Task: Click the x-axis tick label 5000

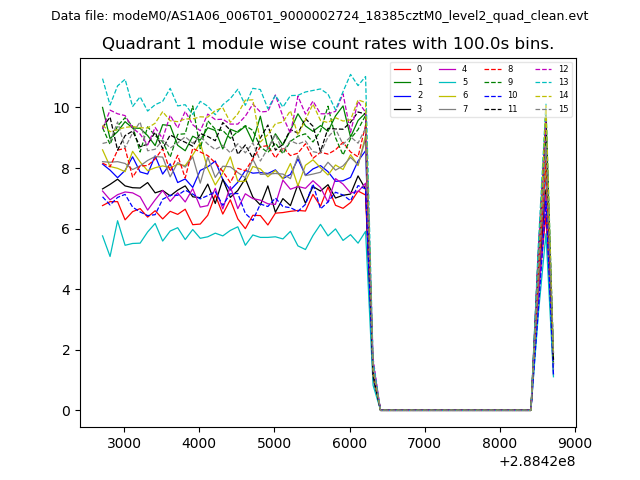Action: 274,442
